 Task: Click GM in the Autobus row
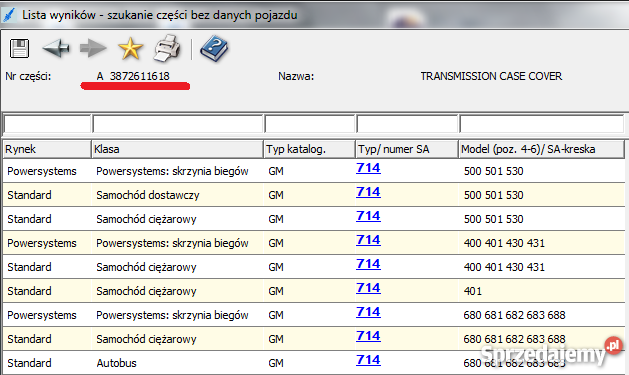pyautogui.click(x=276, y=363)
